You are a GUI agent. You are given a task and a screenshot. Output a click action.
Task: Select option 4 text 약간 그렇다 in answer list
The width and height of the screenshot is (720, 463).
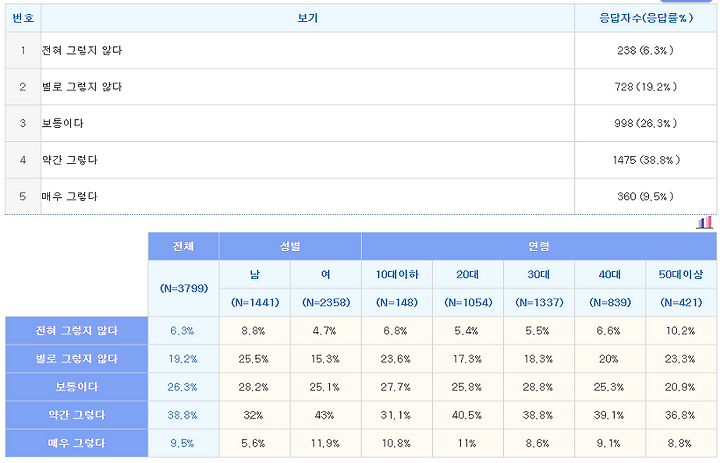point(70,160)
